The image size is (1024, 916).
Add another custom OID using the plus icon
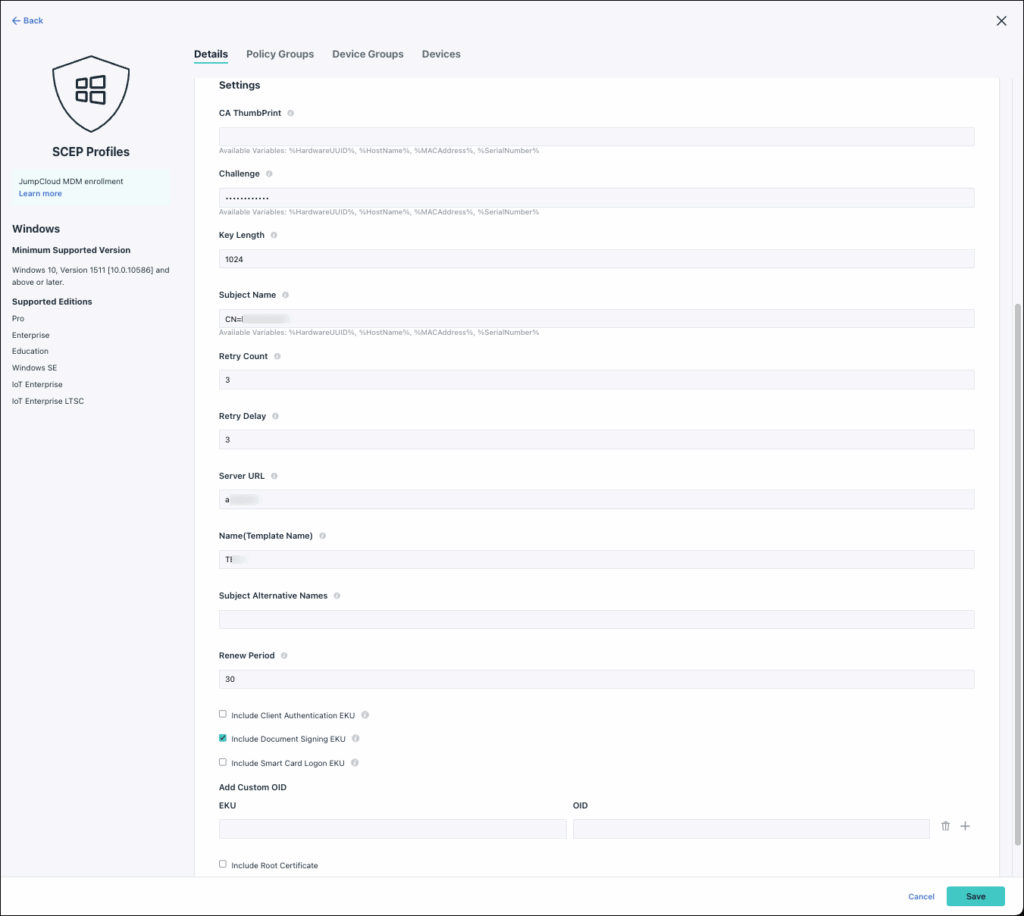click(965, 825)
